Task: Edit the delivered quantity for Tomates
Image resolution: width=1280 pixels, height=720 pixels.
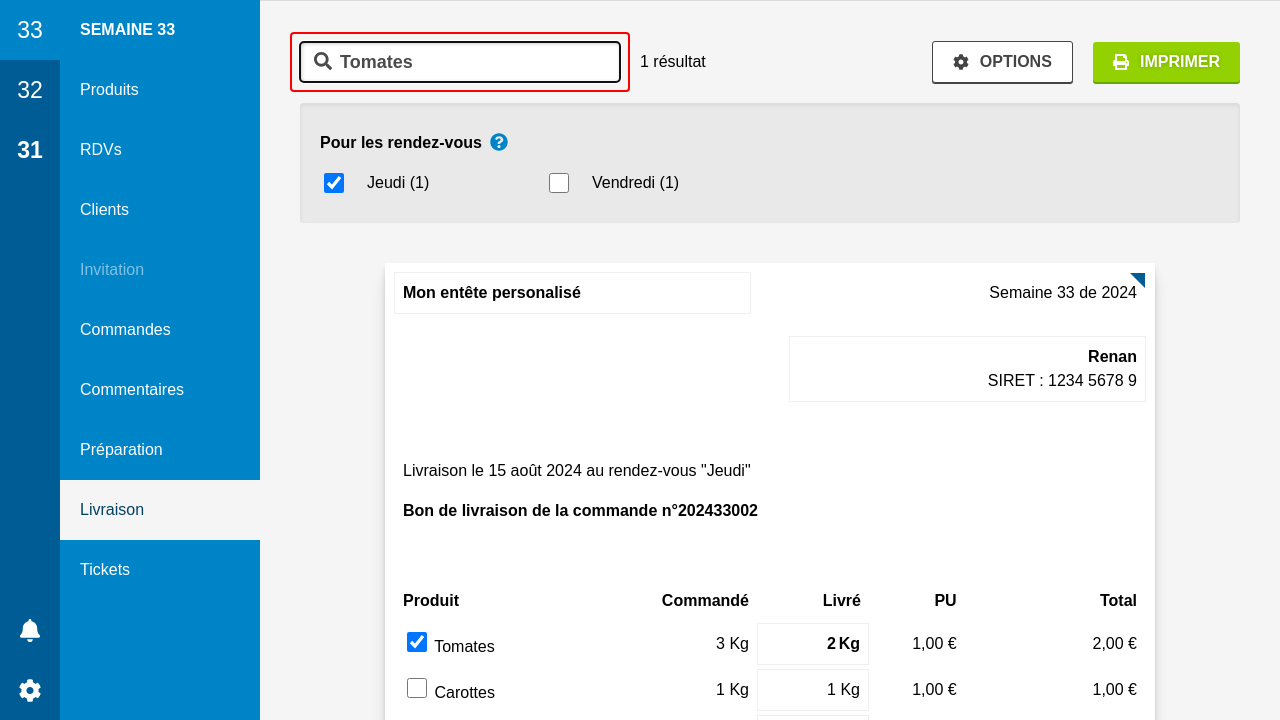Action: click(813, 644)
